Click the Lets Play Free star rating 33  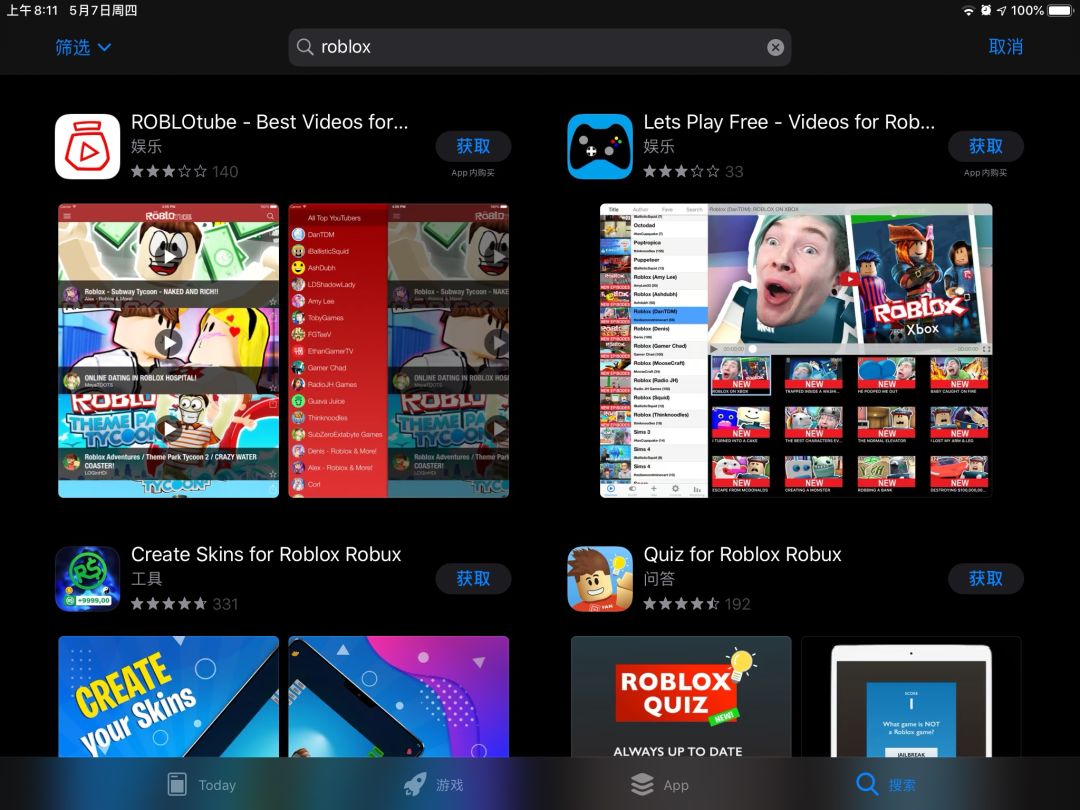point(694,172)
